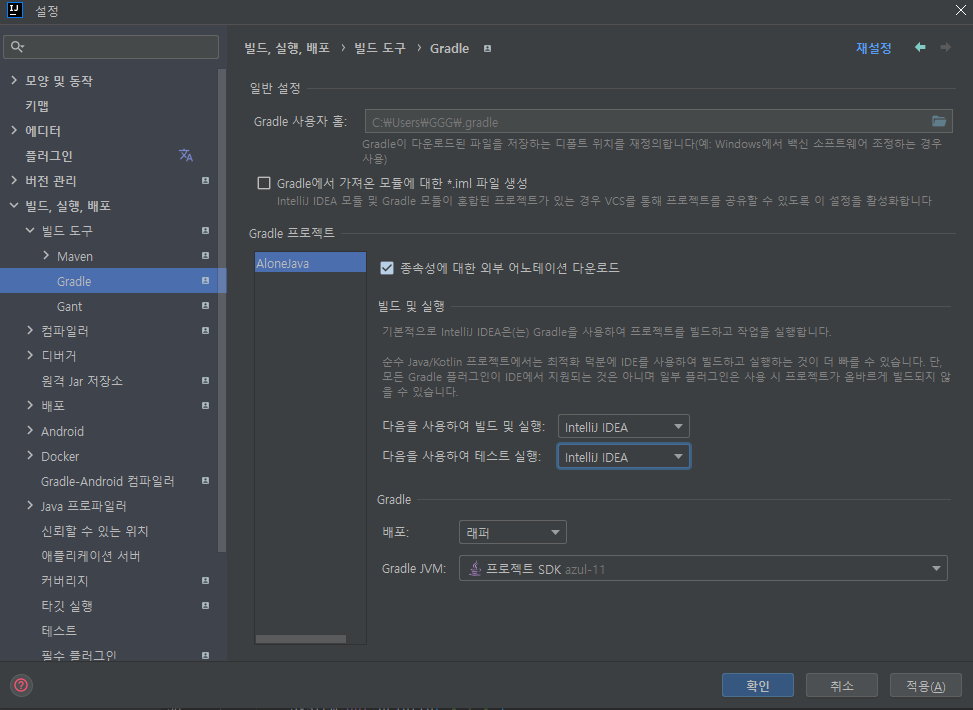The height and width of the screenshot is (710, 973).
Task: Click the project-level icon beside 컴파일러
Action: [x=205, y=331]
